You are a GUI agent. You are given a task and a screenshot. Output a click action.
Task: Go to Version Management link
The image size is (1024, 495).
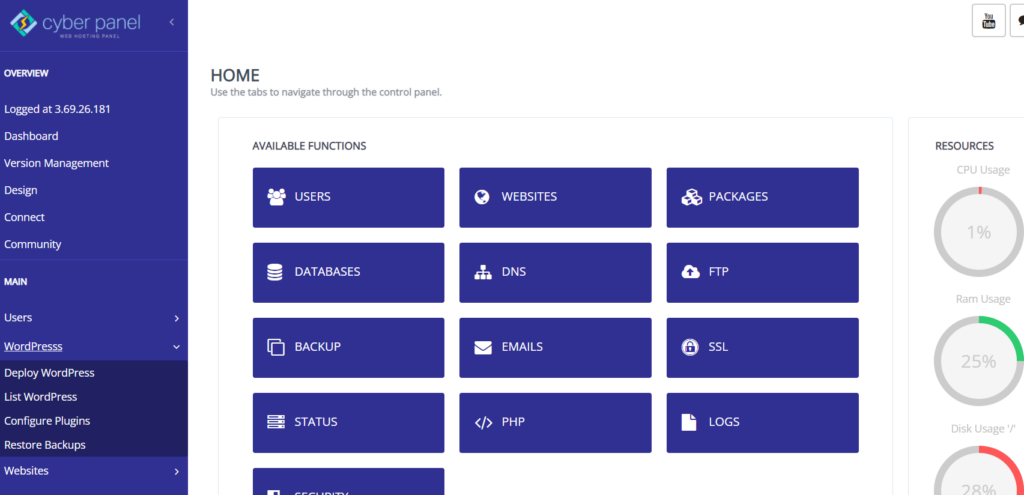[56, 163]
